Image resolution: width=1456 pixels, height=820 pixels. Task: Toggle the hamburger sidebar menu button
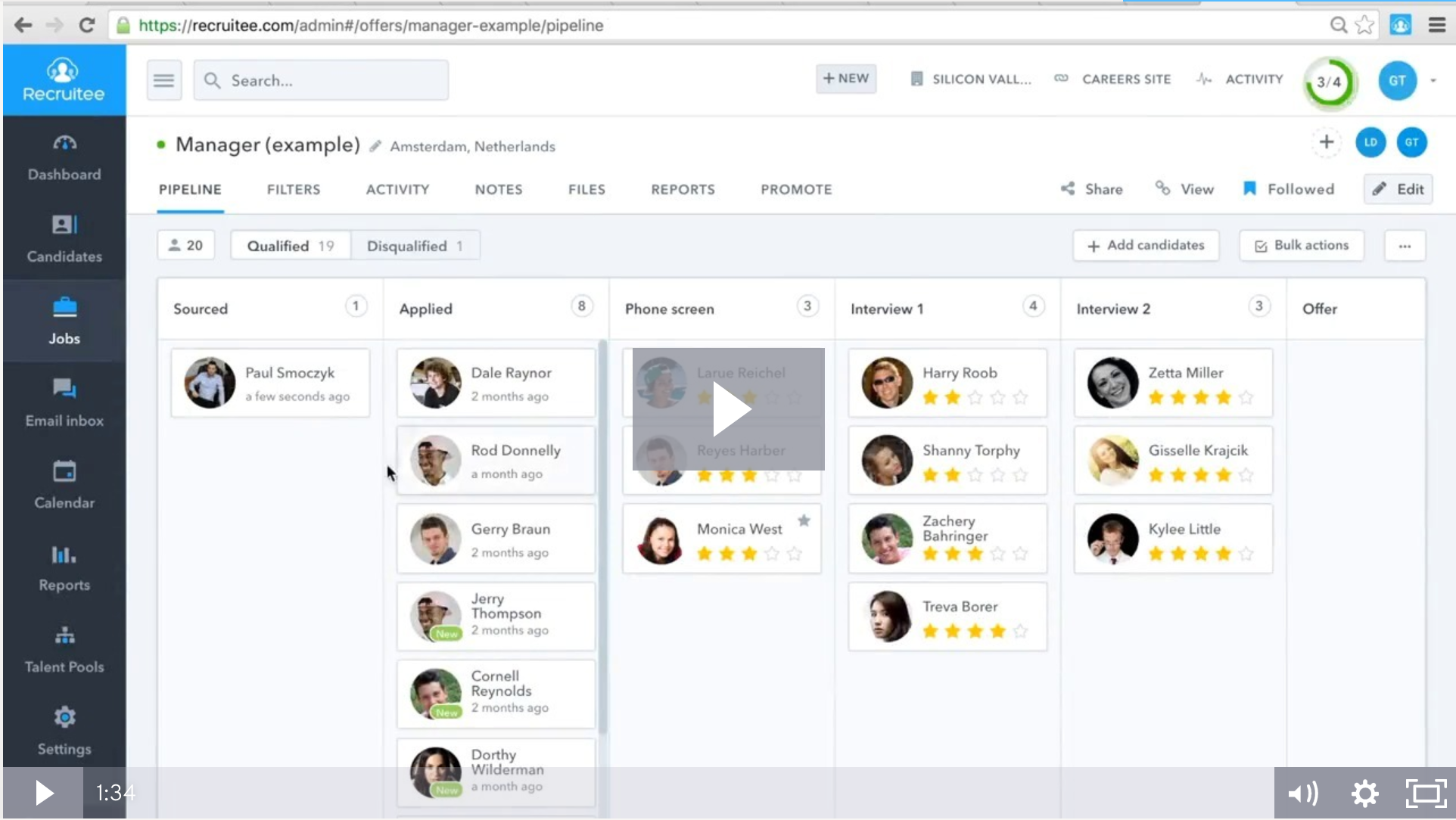coord(163,80)
